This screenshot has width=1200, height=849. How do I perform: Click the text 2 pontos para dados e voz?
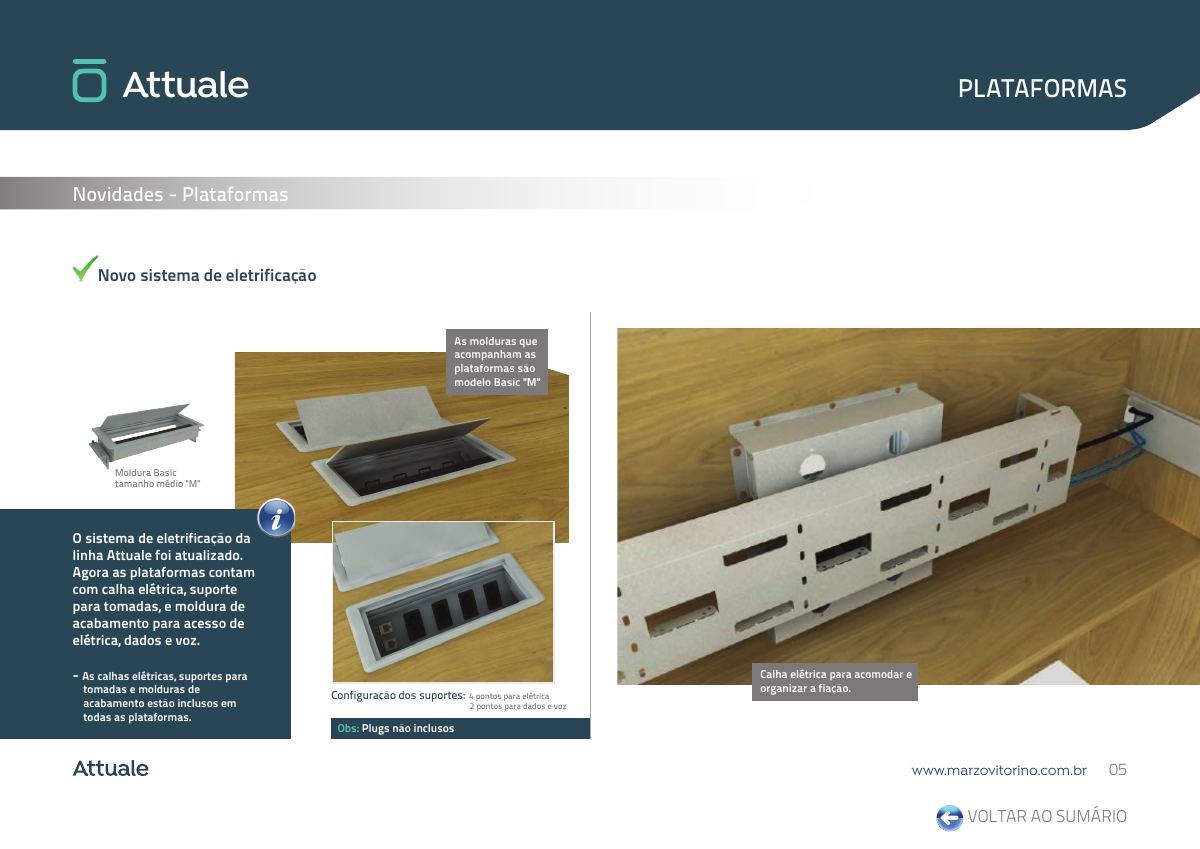point(518,706)
